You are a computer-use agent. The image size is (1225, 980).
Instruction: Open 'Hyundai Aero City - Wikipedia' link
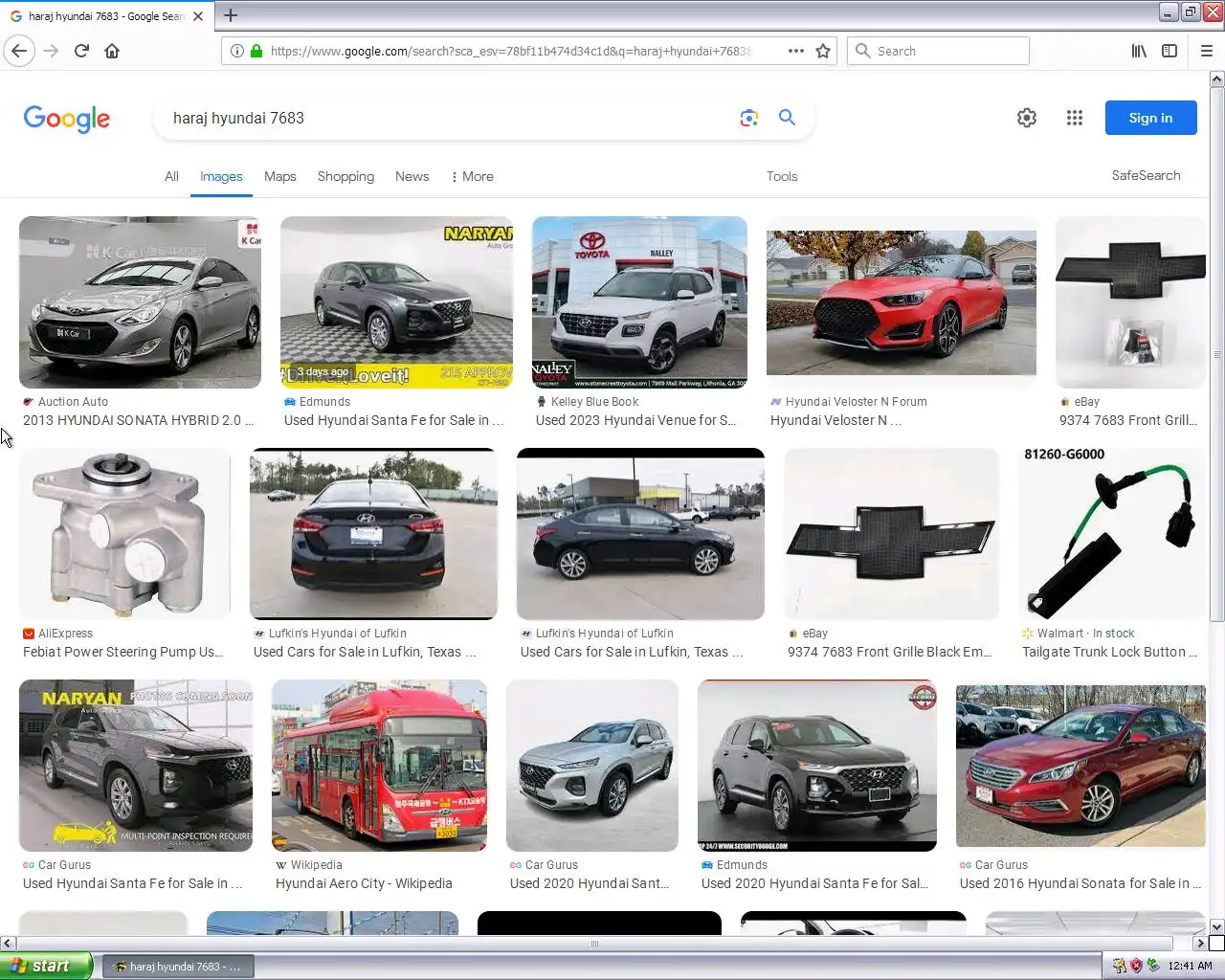click(364, 883)
